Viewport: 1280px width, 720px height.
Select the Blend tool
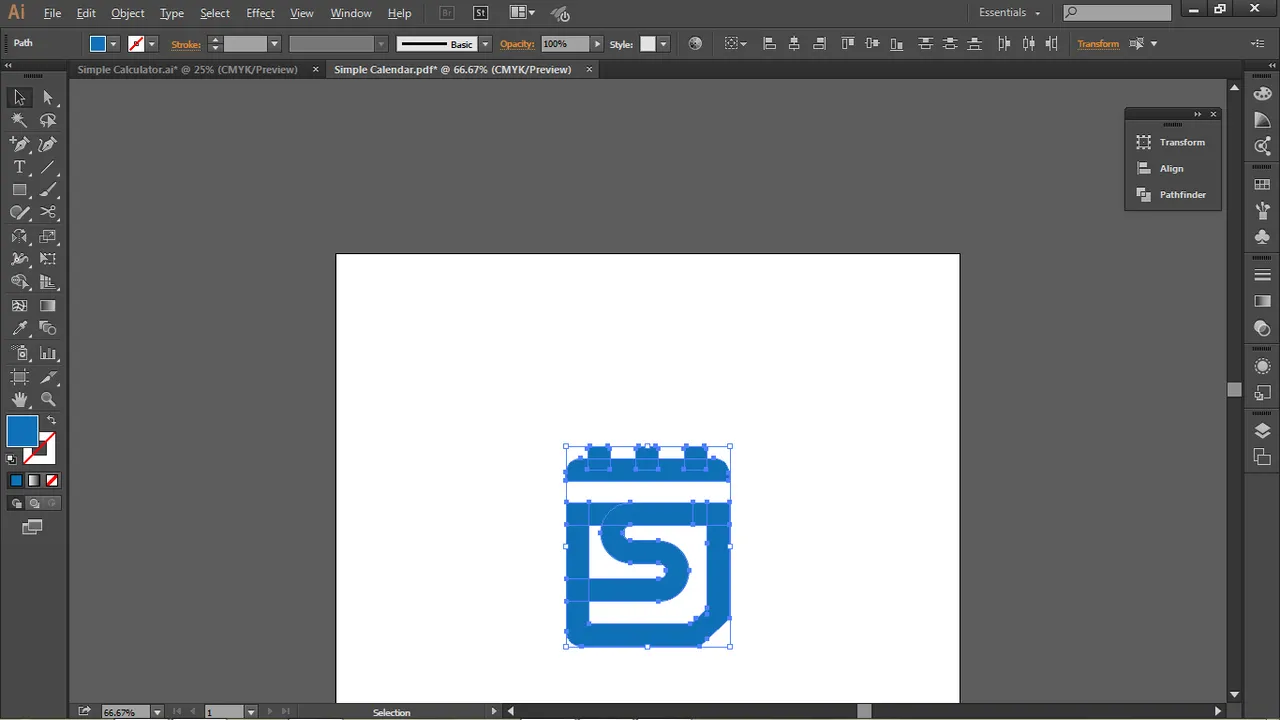[x=48, y=329]
